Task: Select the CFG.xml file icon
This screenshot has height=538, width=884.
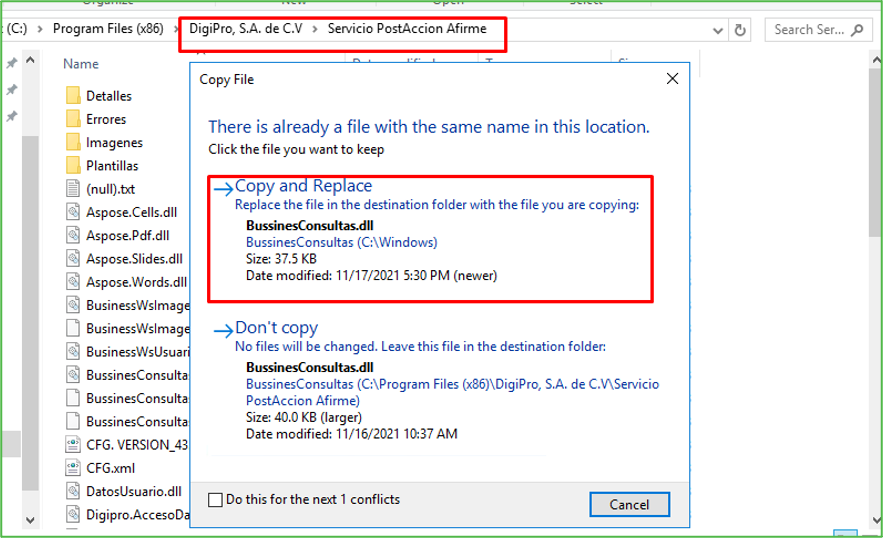Action: pos(72,467)
